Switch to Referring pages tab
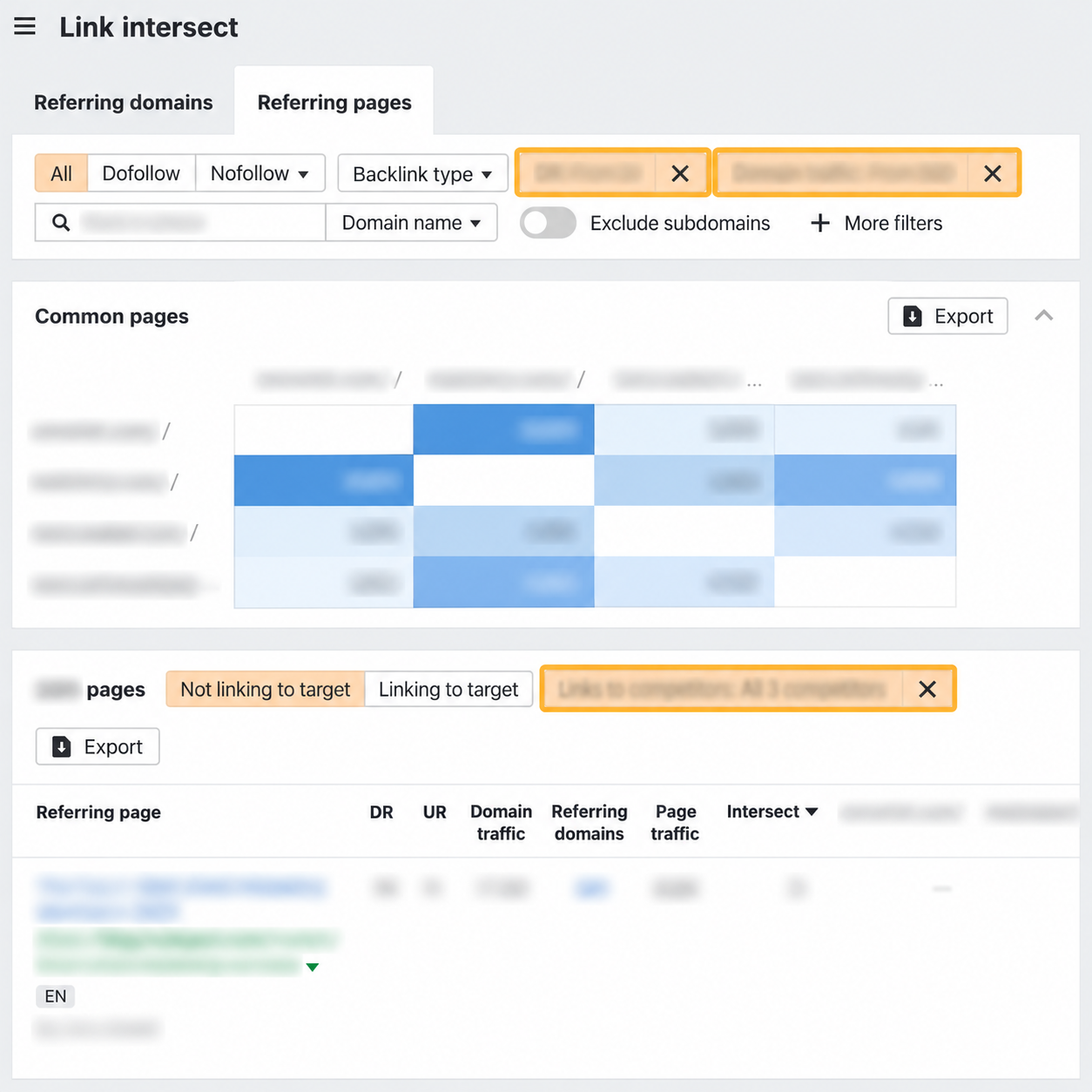This screenshot has width=1092, height=1092. pyautogui.click(x=334, y=103)
